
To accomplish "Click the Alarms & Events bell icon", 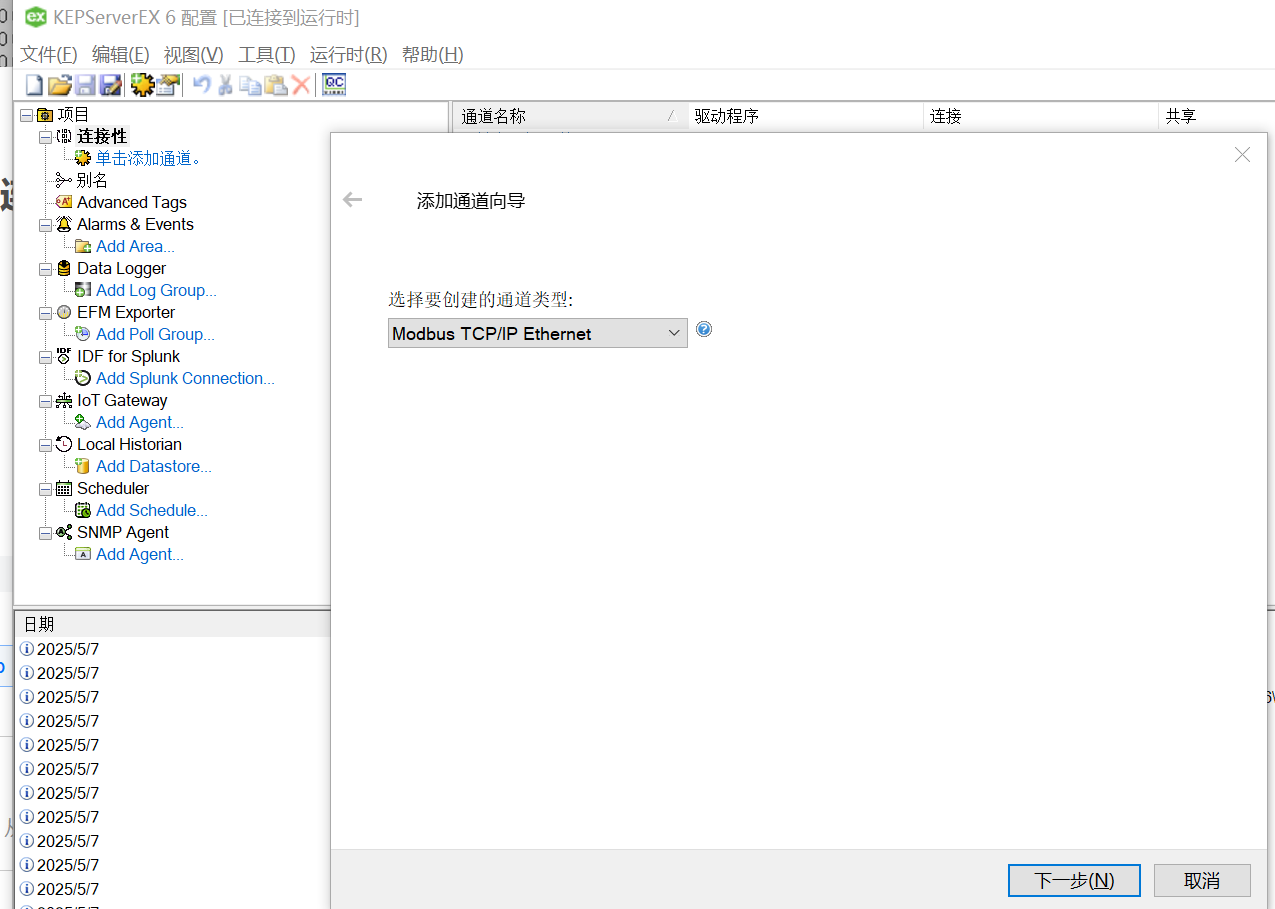I will [65, 224].
